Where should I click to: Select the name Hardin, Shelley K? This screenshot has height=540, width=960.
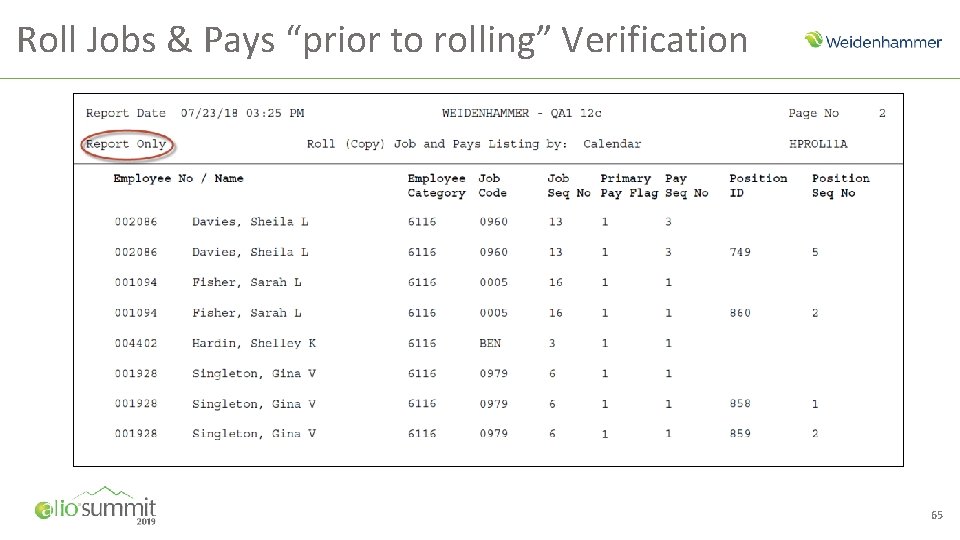click(x=254, y=343)
